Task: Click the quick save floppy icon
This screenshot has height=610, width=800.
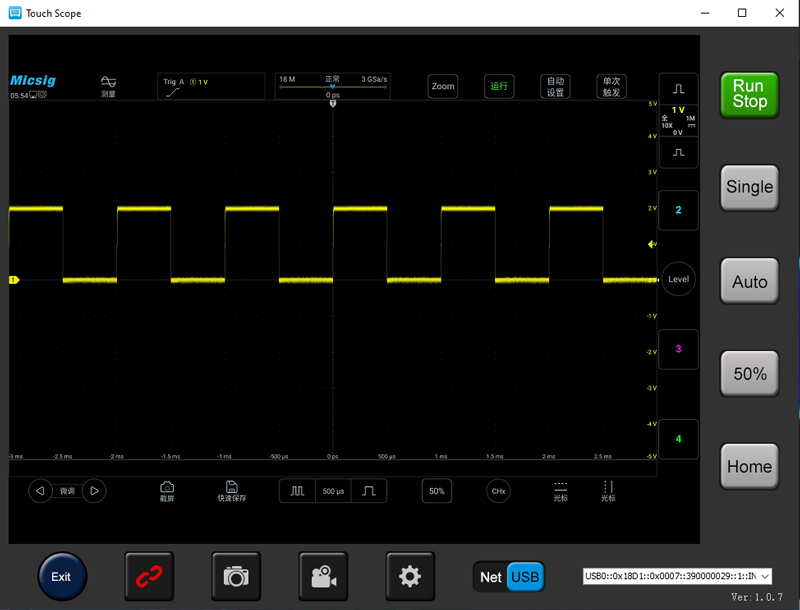Action: 232,492
